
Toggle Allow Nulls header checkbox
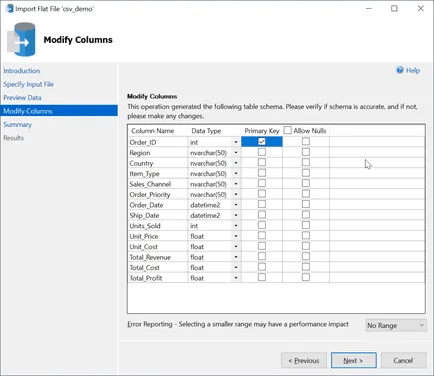click(287, 130)
